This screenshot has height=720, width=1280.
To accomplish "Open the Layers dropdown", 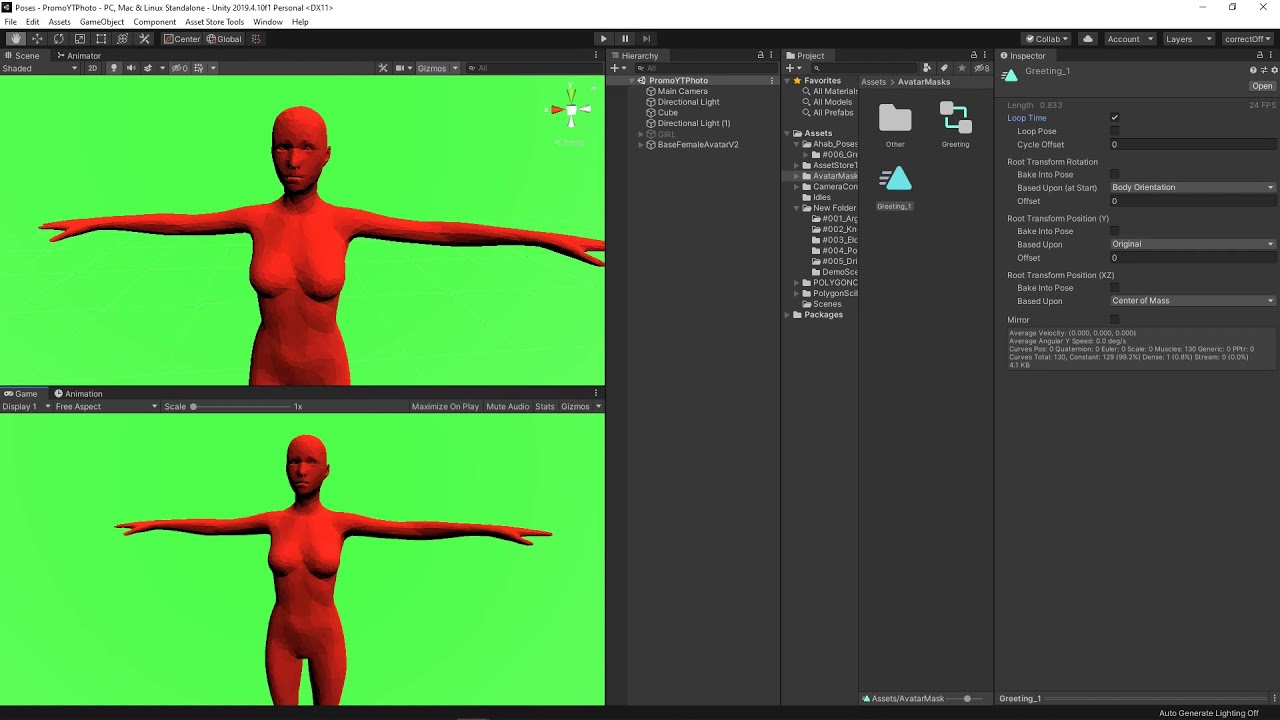I will click(x=1189, y=39).
